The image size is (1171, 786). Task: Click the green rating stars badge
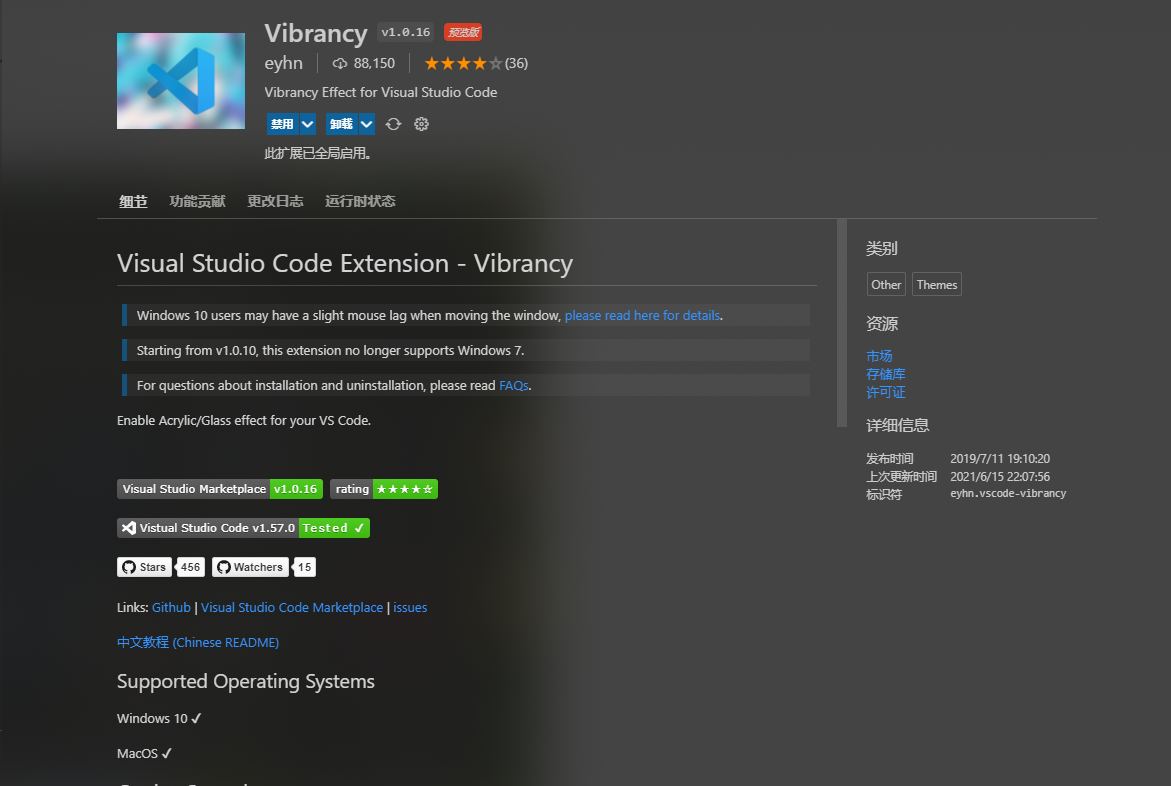[384, 489]
